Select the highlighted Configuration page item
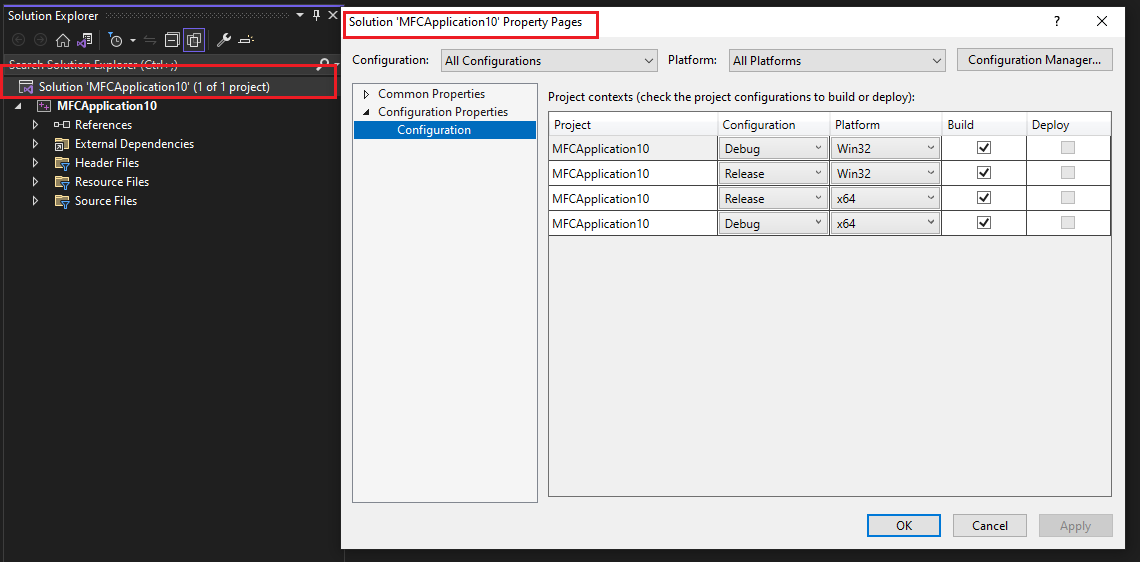The height and width of the screenshot is (562, 1140). [445, 130]
